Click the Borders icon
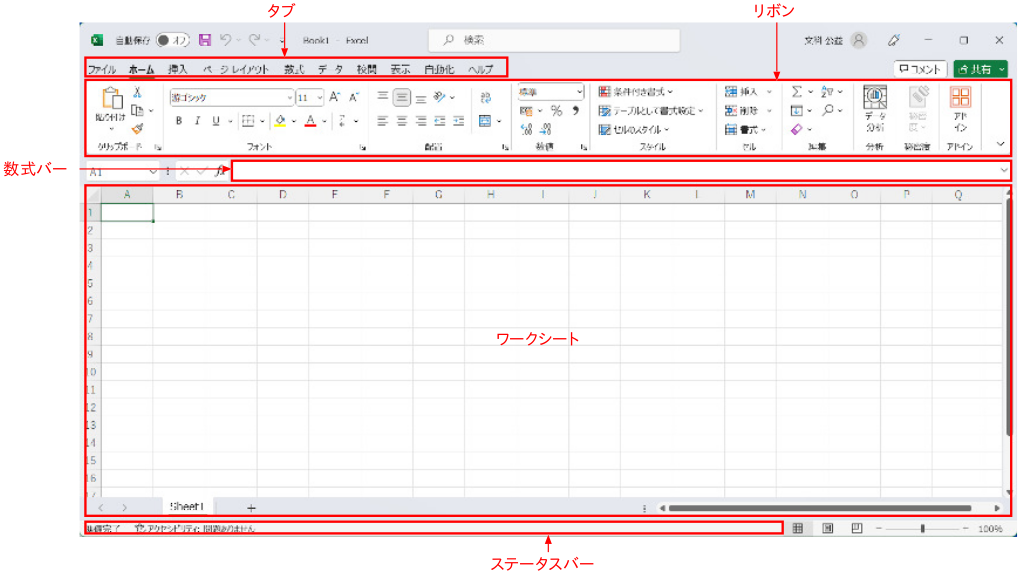The height and width of the screenshot is (577, 1018). [x=248, y=121]
